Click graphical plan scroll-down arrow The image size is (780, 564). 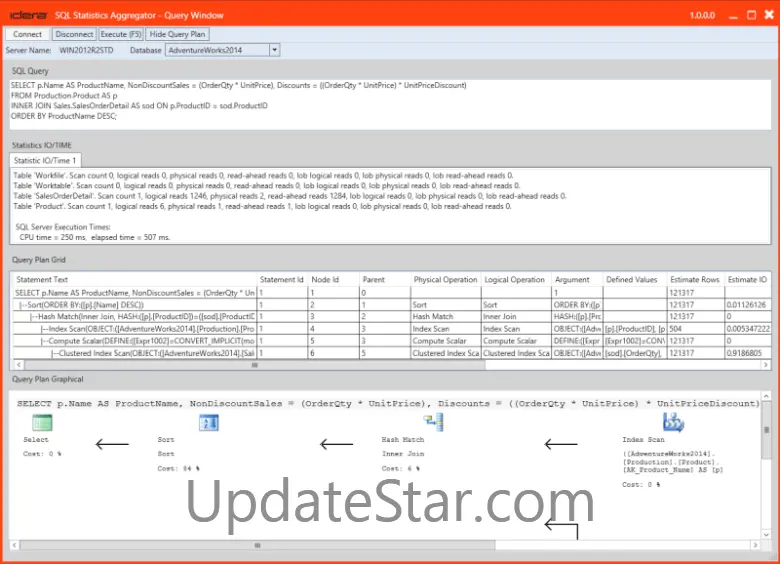click(x=766, y=534)
